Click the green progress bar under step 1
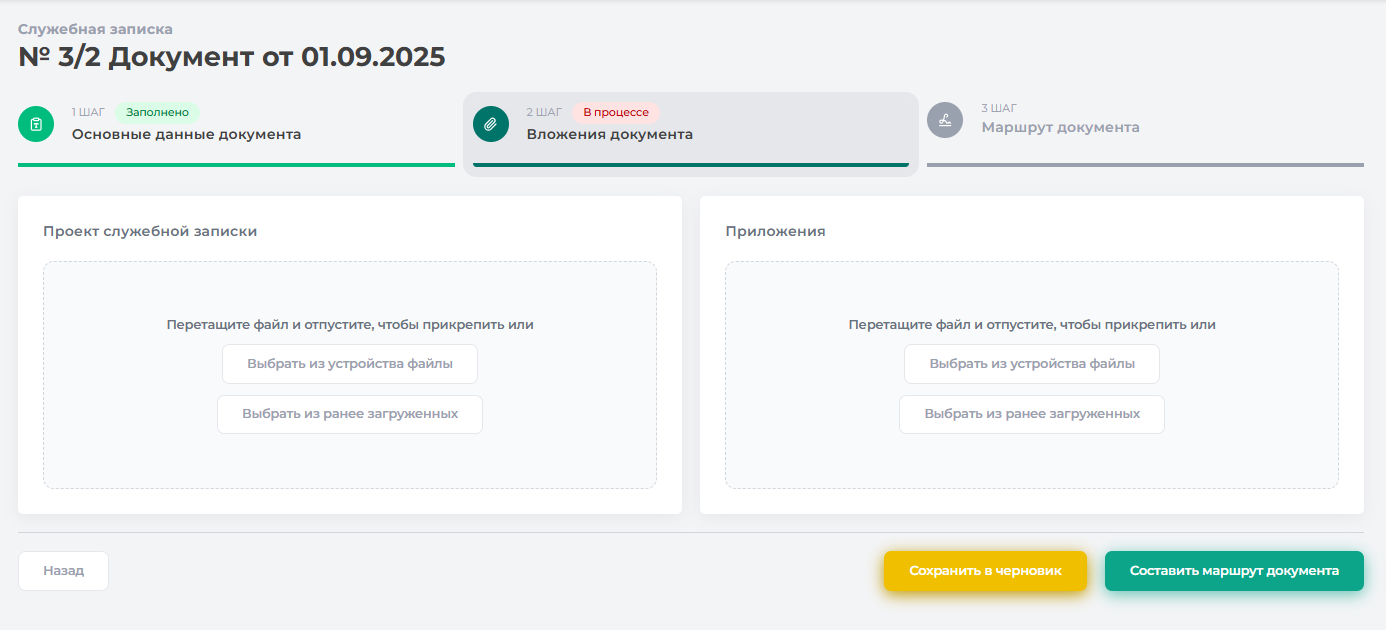 pyautogui.click(x=236, y=165)
